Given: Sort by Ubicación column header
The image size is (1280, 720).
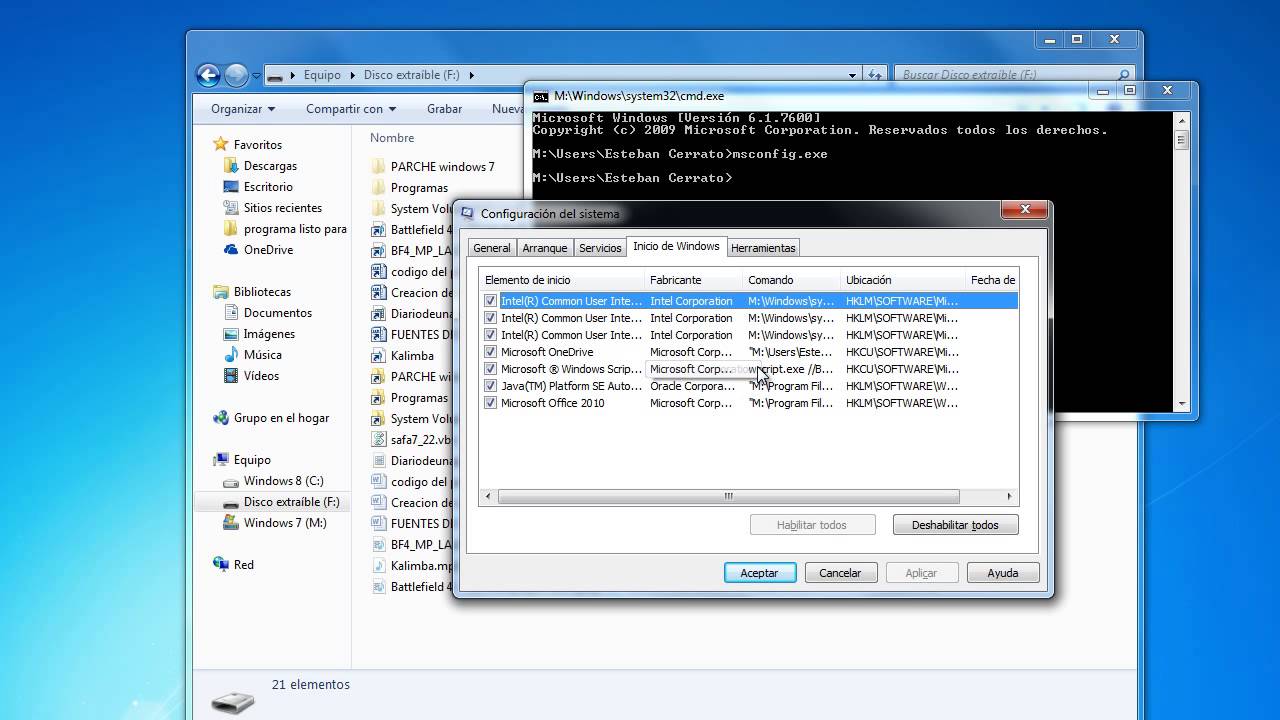Looking at the screenshot, I should (903, 280).
